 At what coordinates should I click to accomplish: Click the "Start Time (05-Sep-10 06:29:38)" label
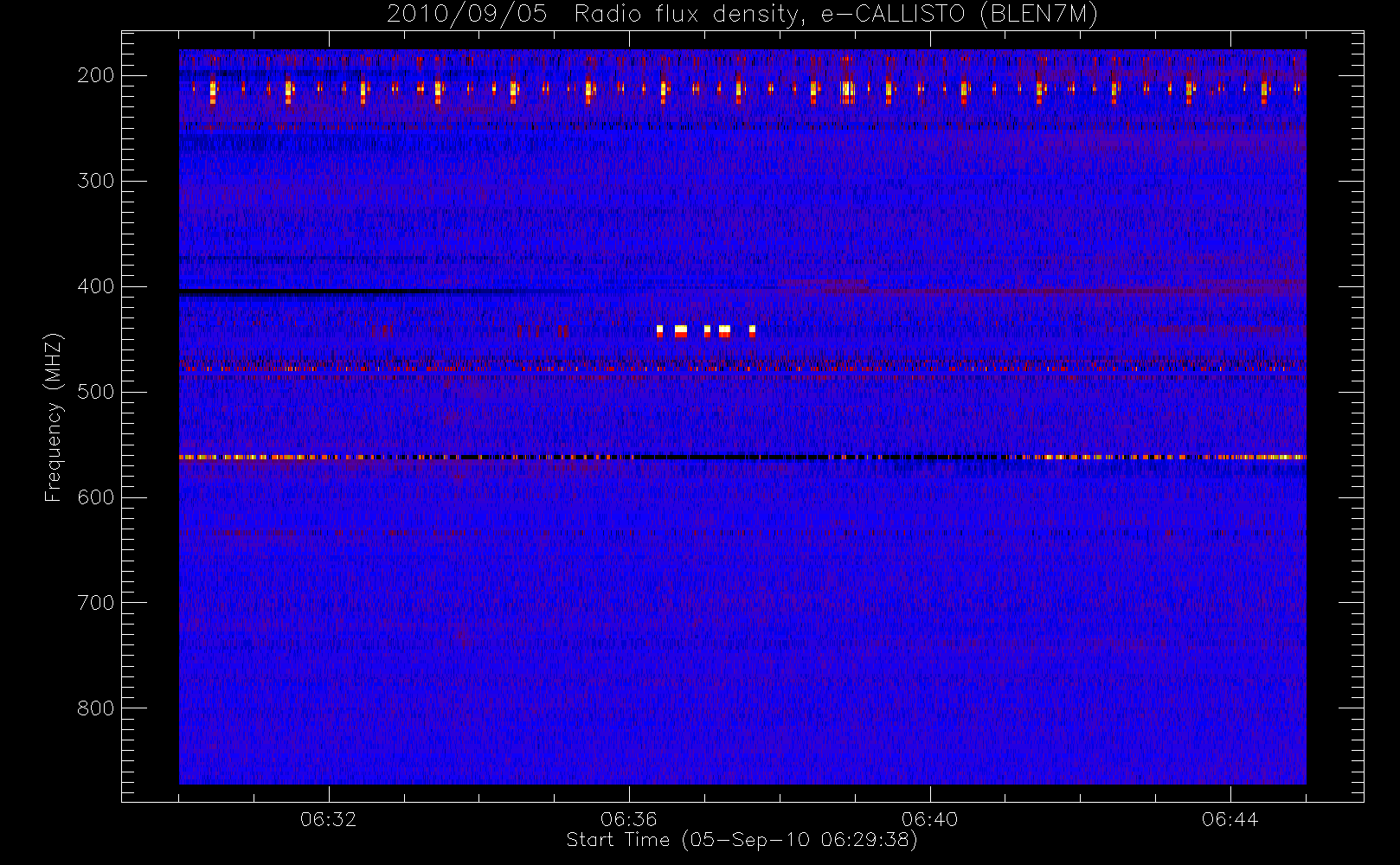pyautogui.click(x=742, y=840)
